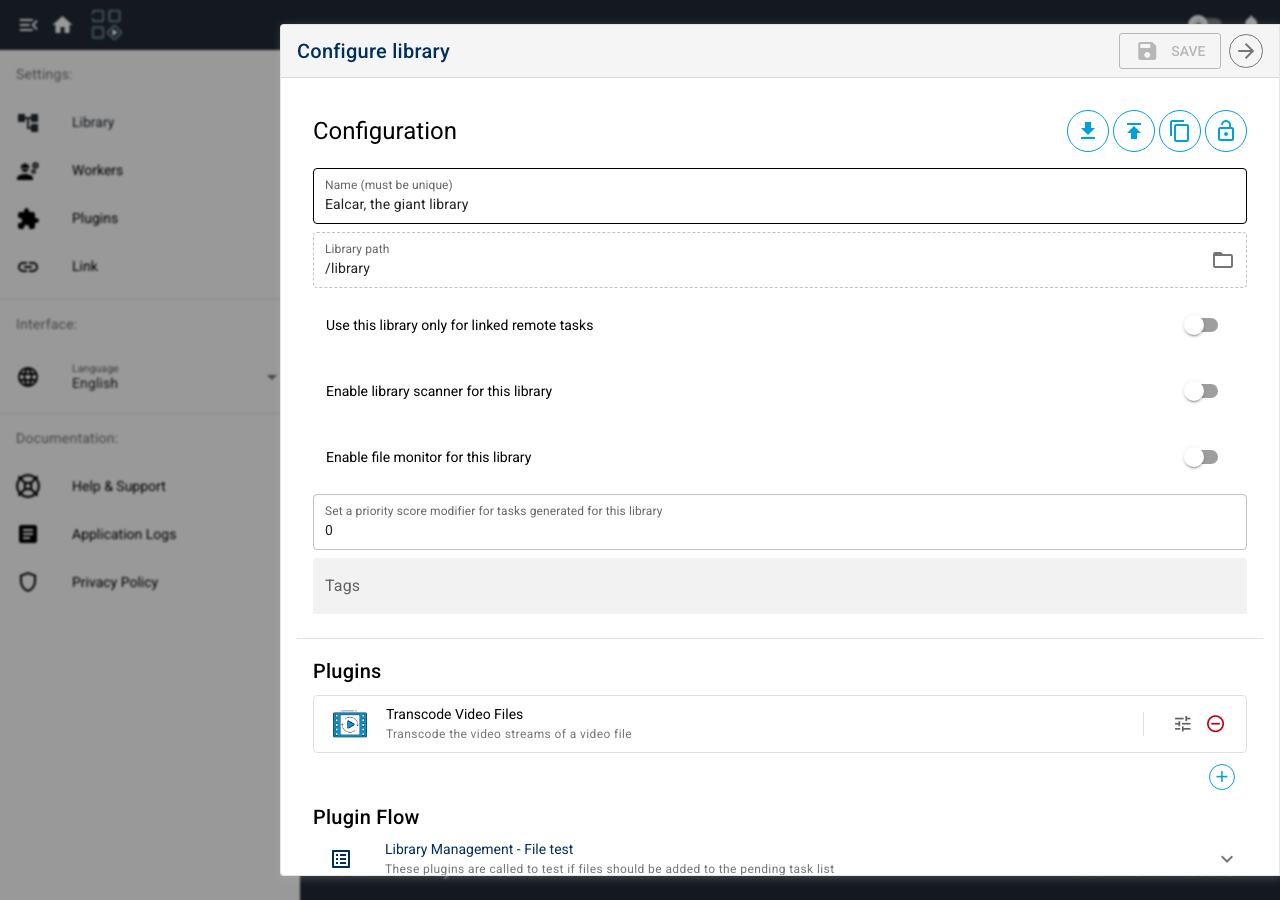Click the Transcode Video Files plugin name
The height and width of the screenshot is (900, 1280).
[455, 714]
